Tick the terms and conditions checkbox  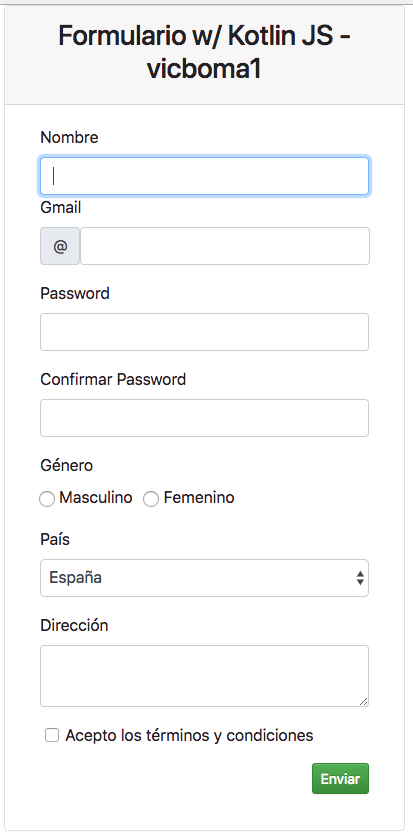[x=52, y=736]
